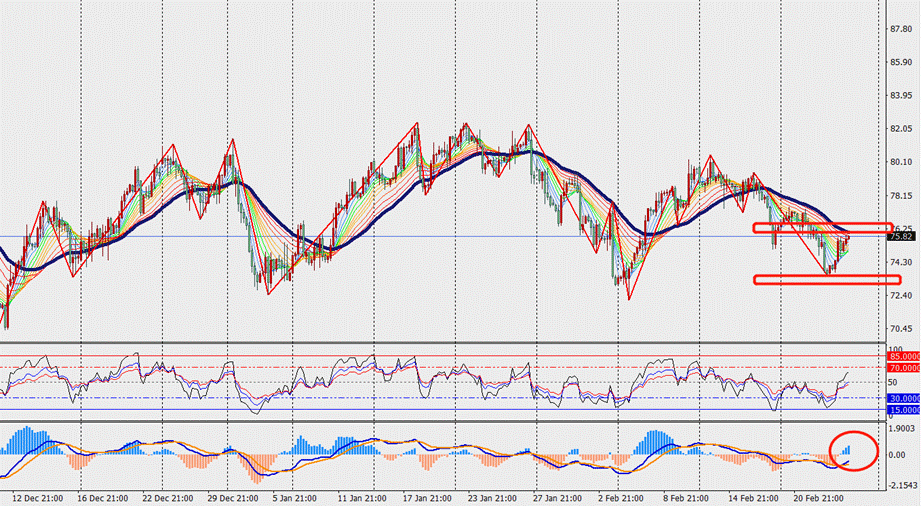921x506 pixels.
Task: Click the 85.0000 red level label
Action: click(902, 356)
